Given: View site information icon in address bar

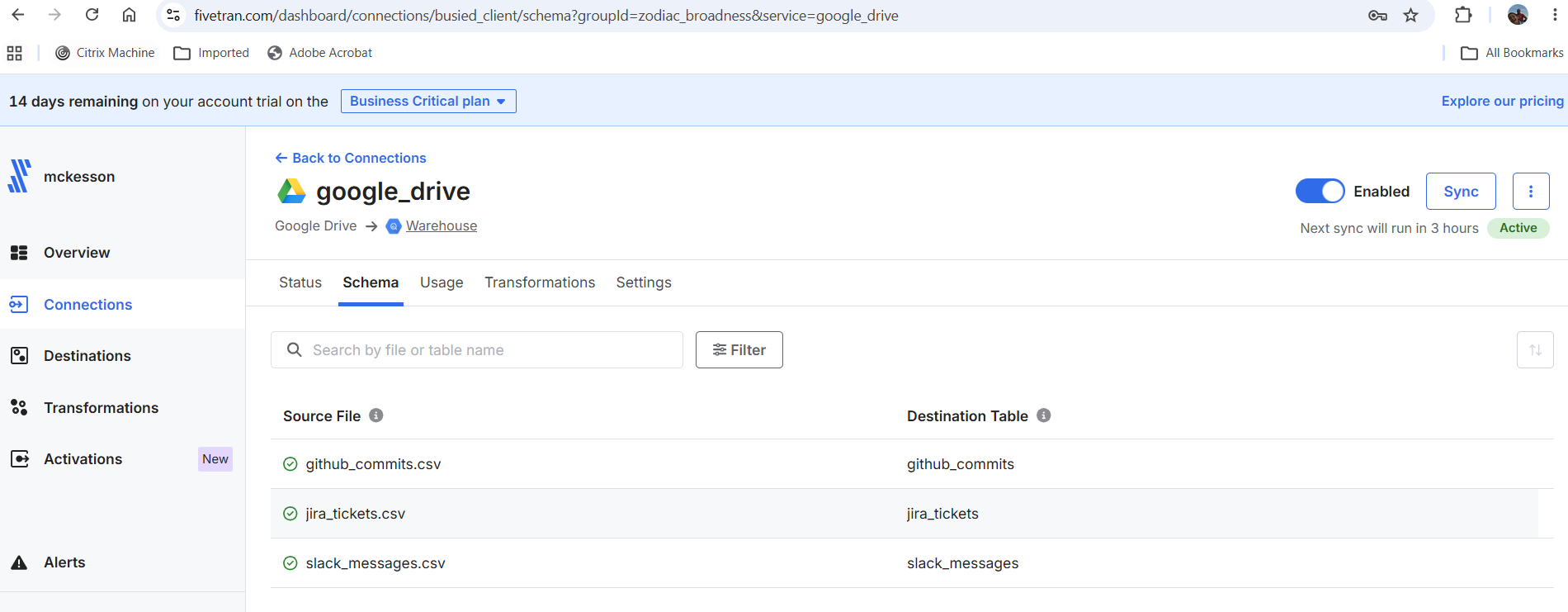Looking at the screenshot, I should (173, 15).
